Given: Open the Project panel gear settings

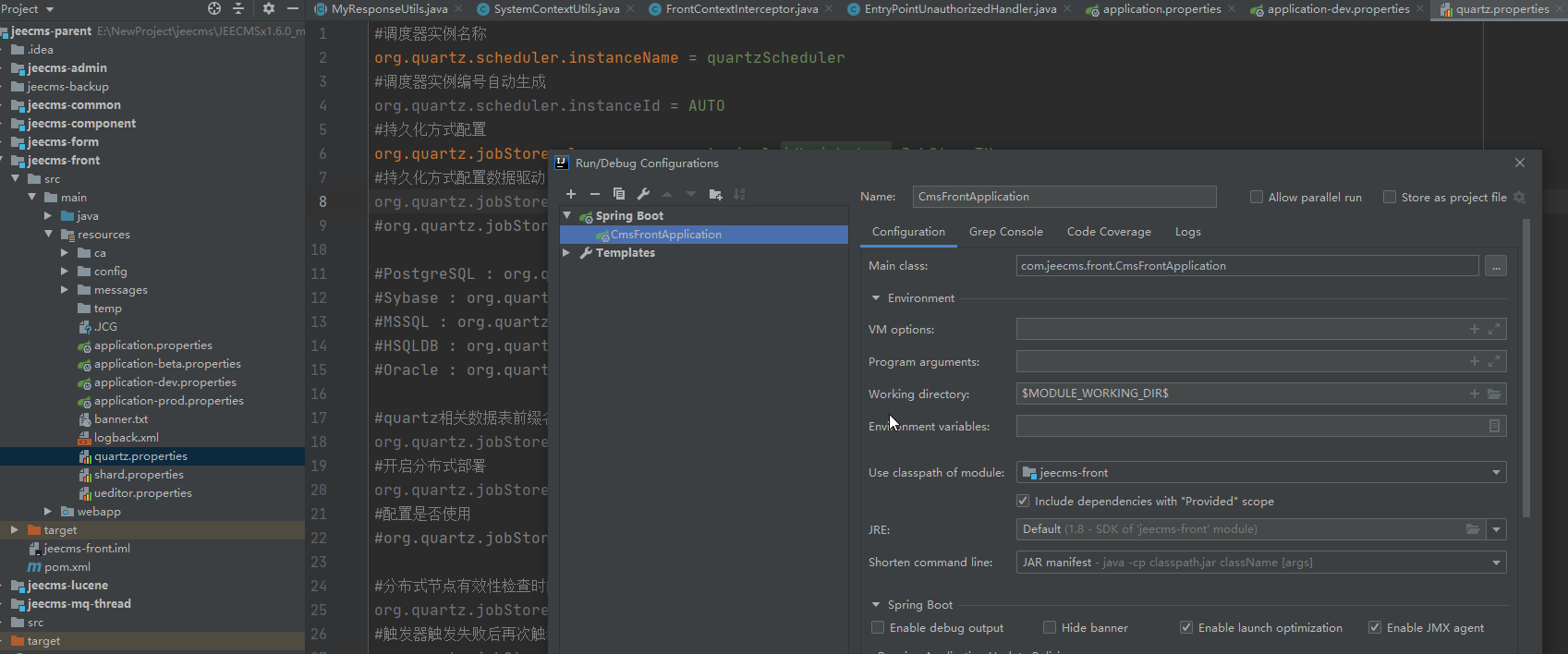Looking at the screenshot, I should coord(268,8).
